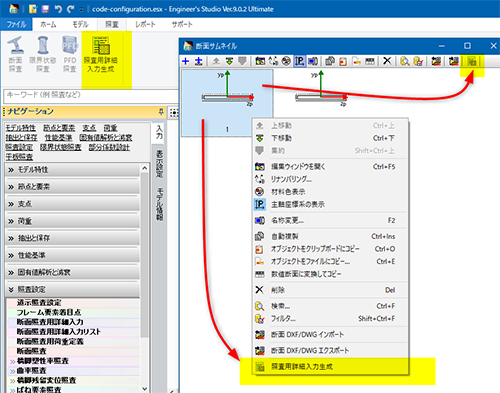Click the green move-down arrow toolbar icon

click(x=229, y=61)
